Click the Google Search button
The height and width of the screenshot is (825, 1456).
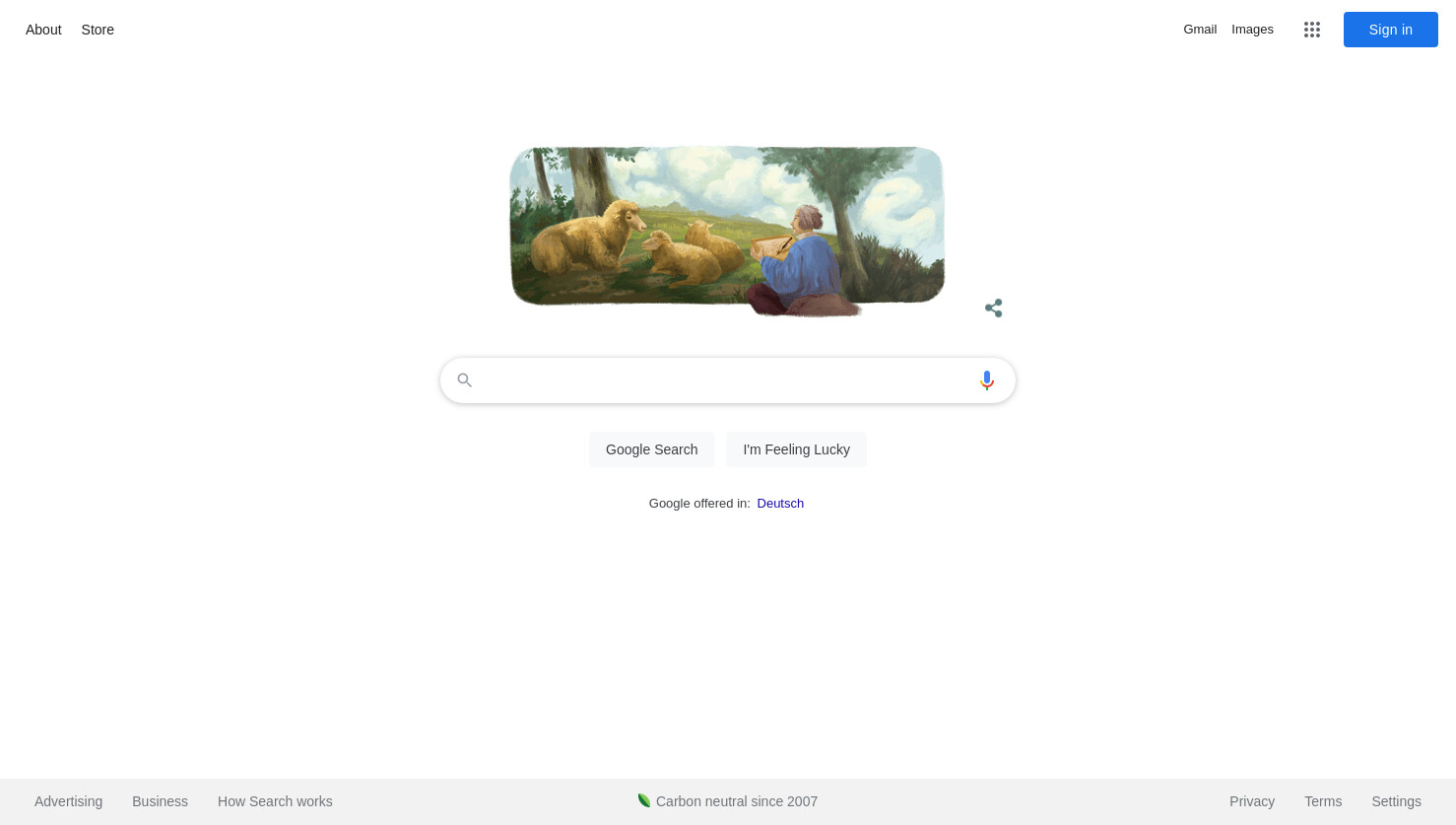coord(651,449)
